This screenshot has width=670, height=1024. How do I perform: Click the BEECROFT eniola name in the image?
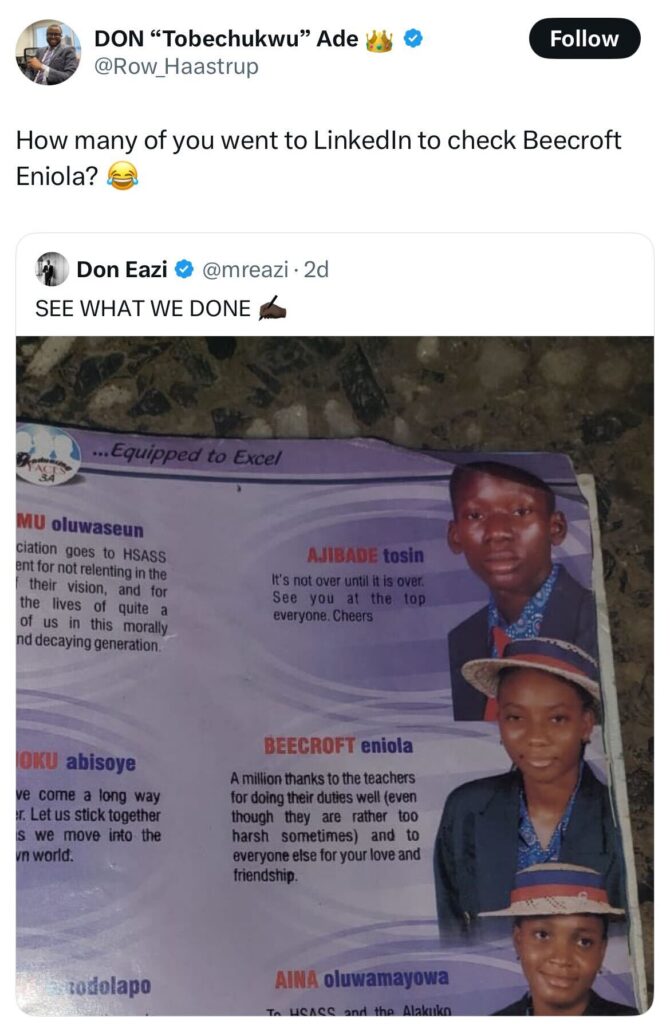[338, 746]
